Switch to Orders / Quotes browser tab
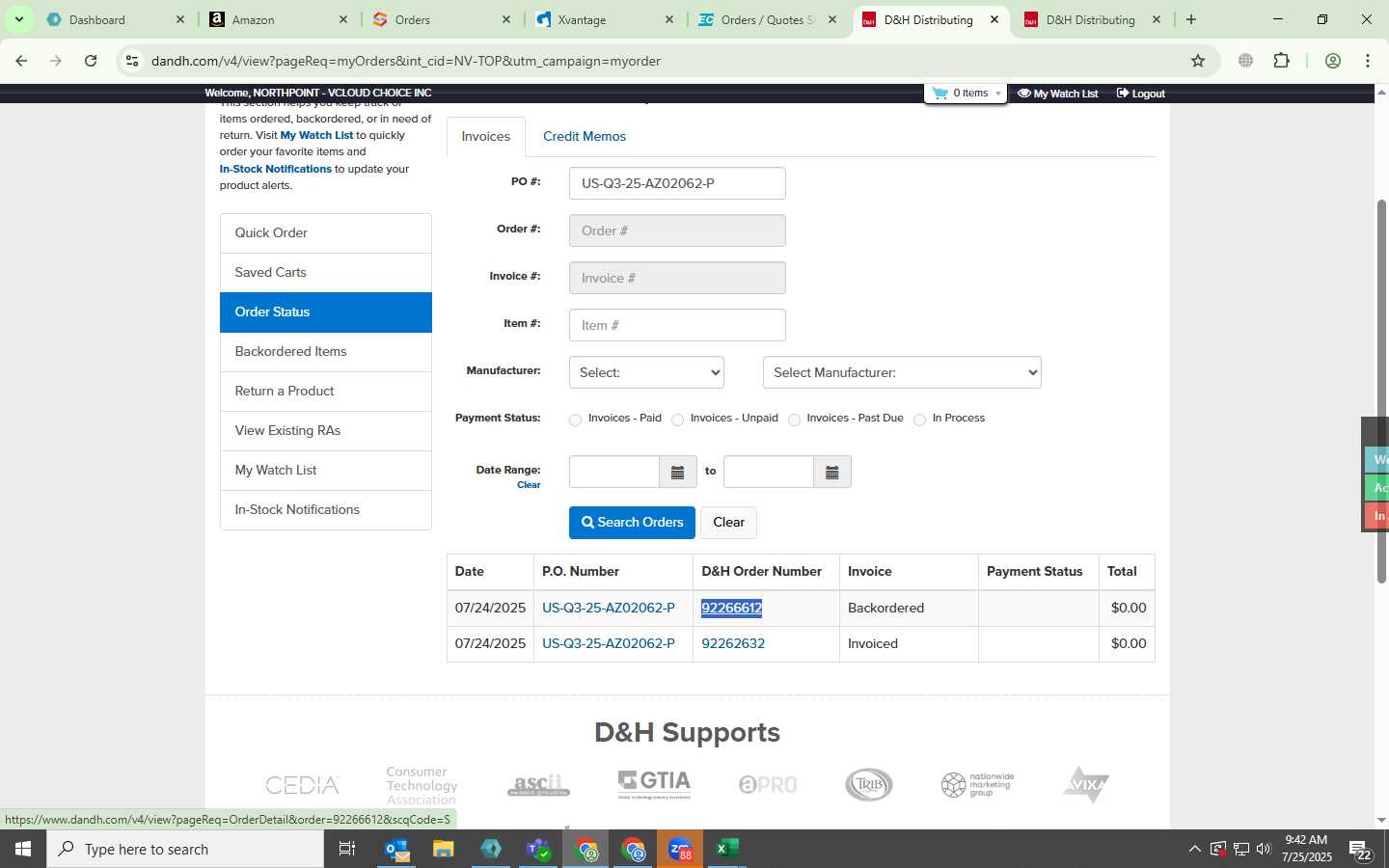The height and width of the screenshot is (868, 1389). tap(768, 19)
